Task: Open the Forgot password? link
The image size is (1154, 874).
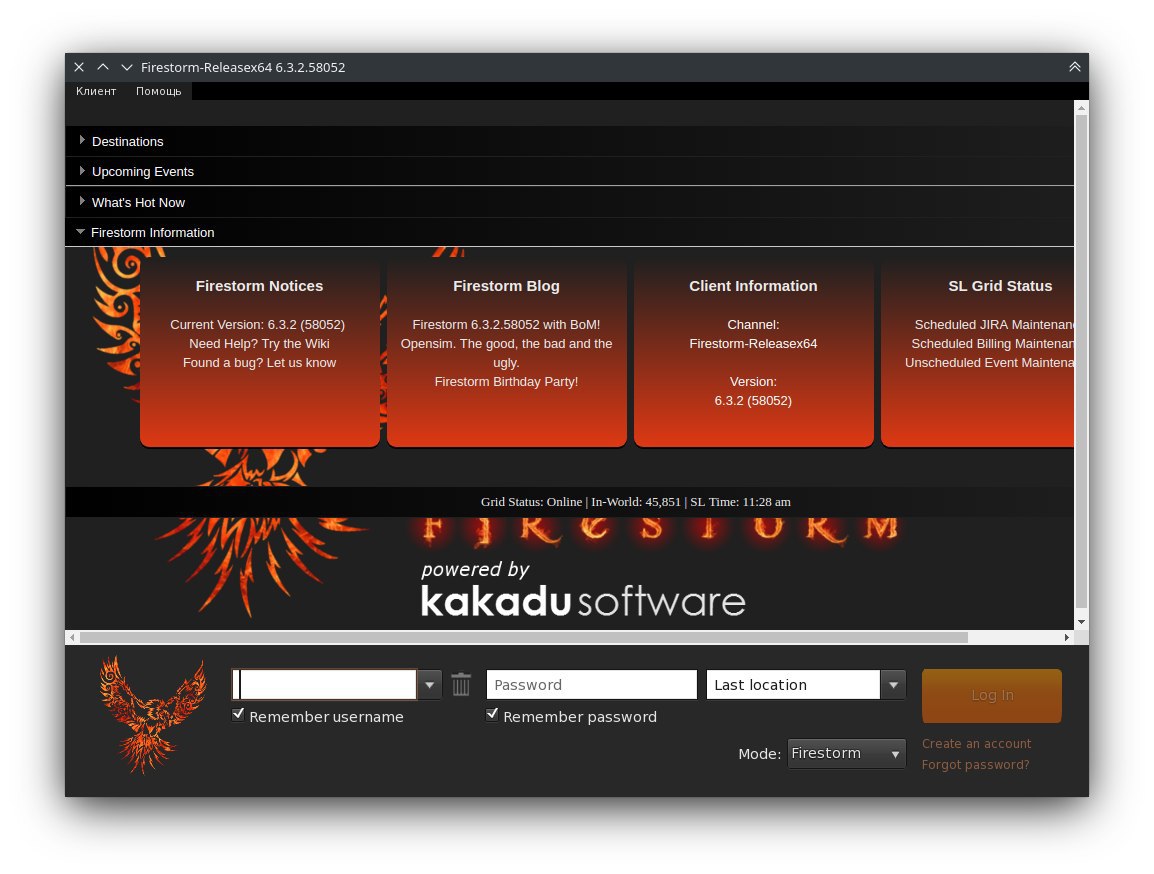Action: point(975,764)
